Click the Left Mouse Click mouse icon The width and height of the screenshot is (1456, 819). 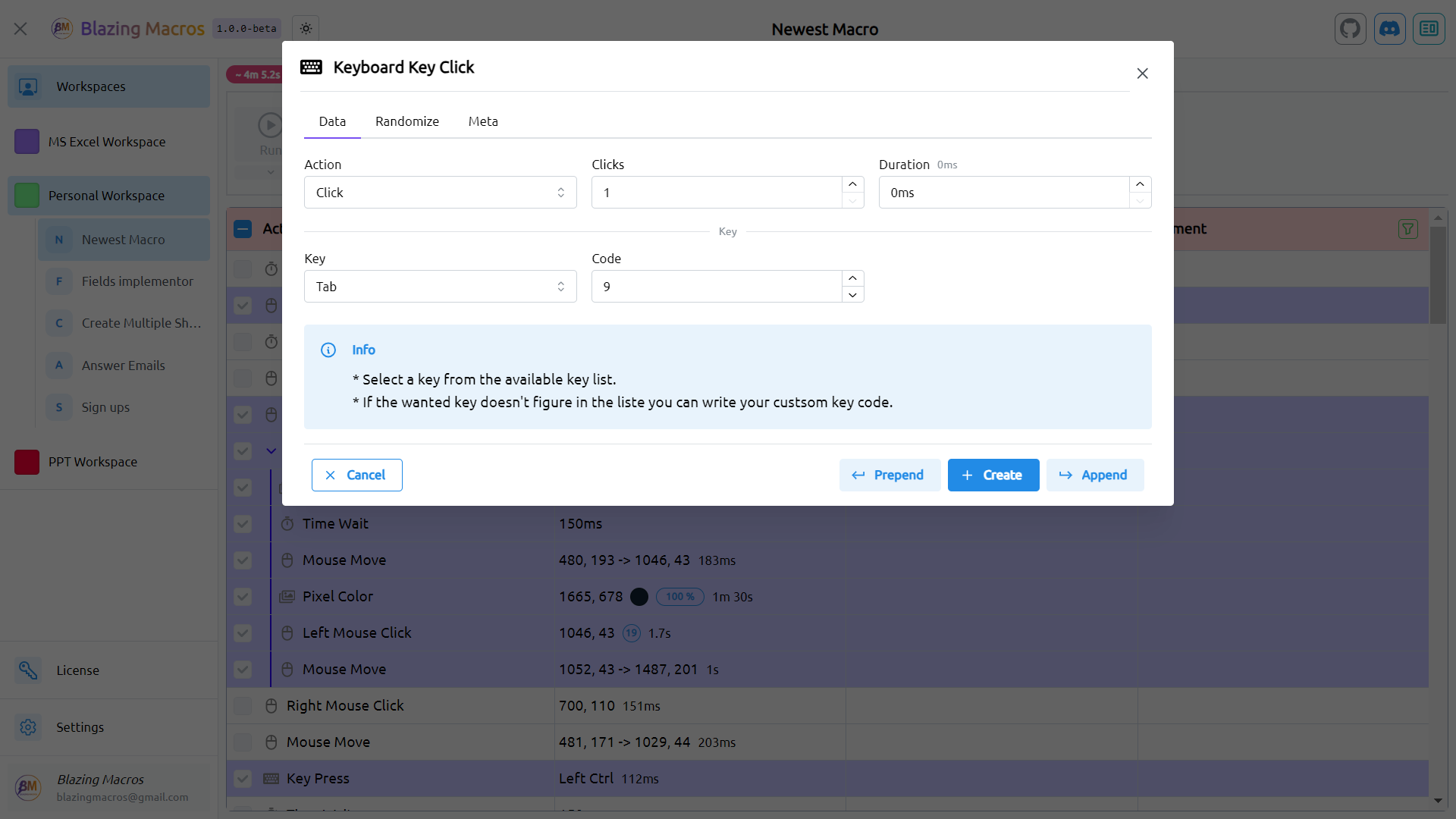click(x=287, y=633)
